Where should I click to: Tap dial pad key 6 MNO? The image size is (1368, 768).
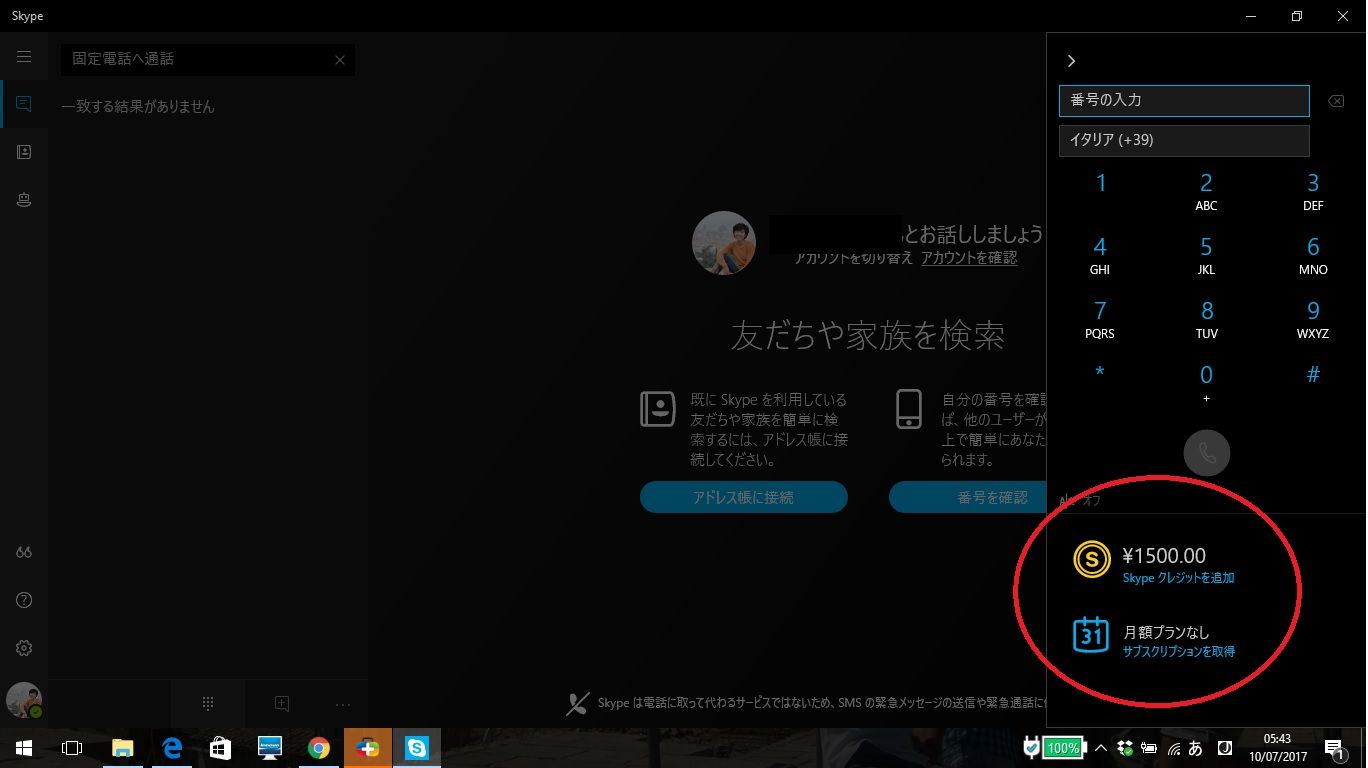(1313, 256)
